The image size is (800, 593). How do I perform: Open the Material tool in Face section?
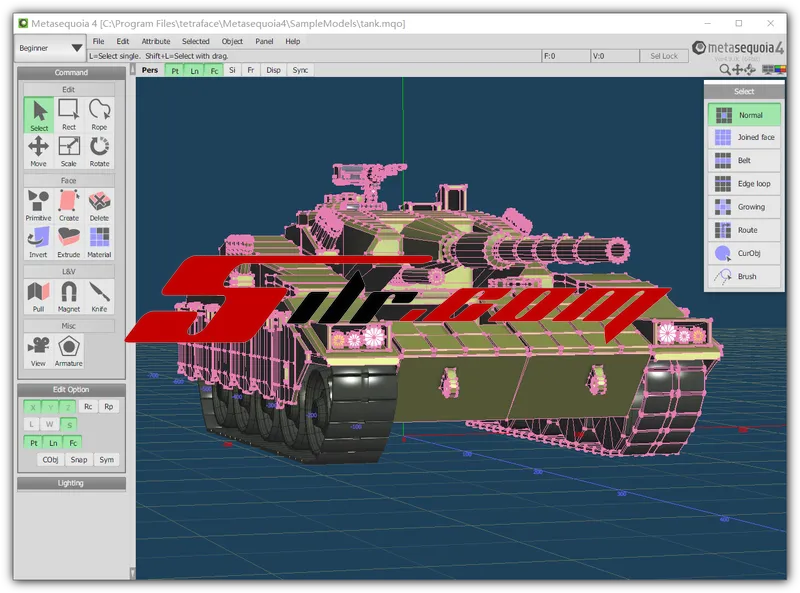[x=99, y=242]
